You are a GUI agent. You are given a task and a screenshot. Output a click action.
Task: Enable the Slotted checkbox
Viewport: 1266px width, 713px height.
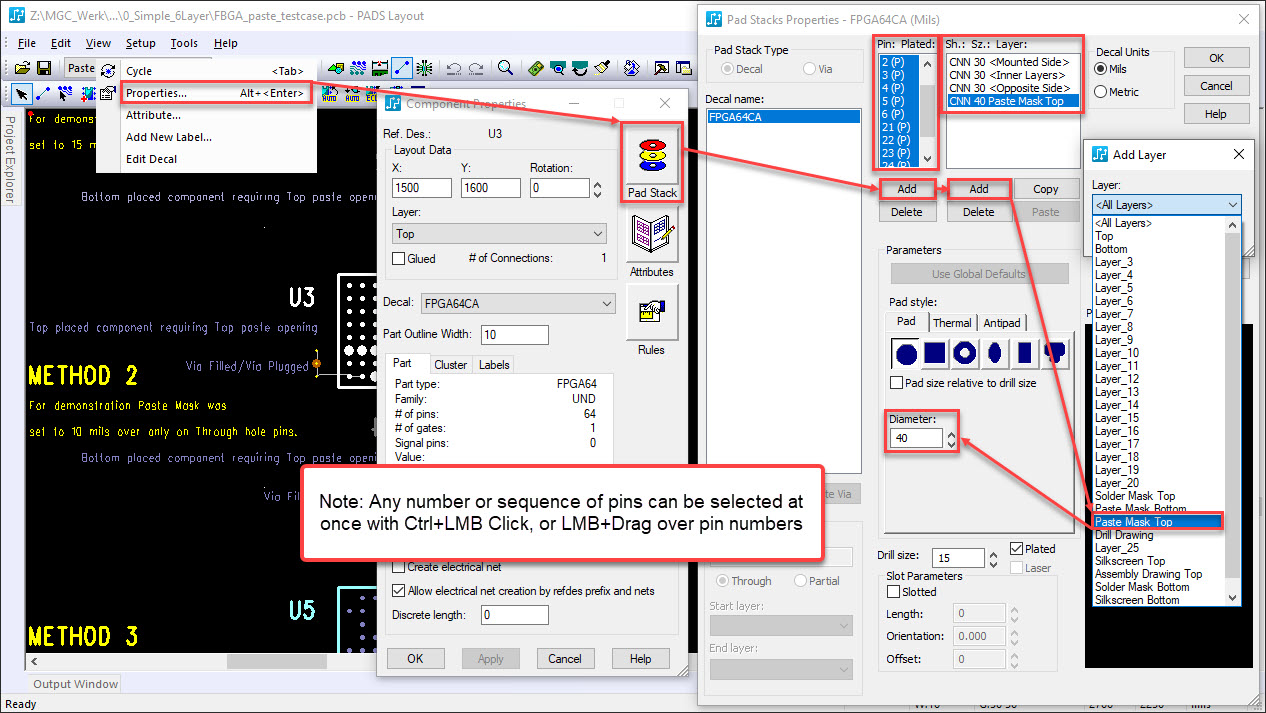tap(894, 592)
